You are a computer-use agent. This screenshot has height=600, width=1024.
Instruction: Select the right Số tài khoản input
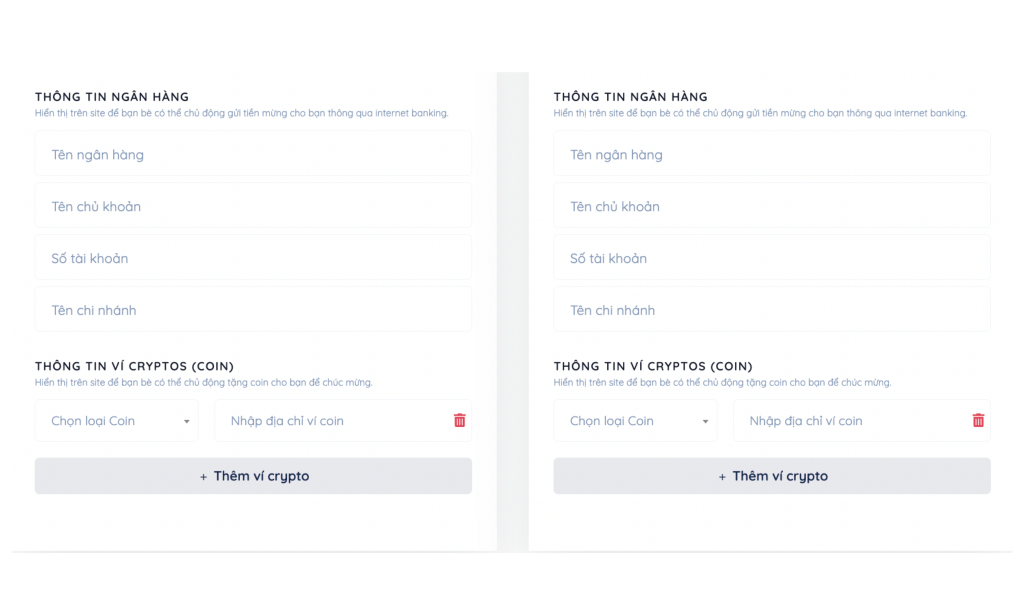coord(771,258)
